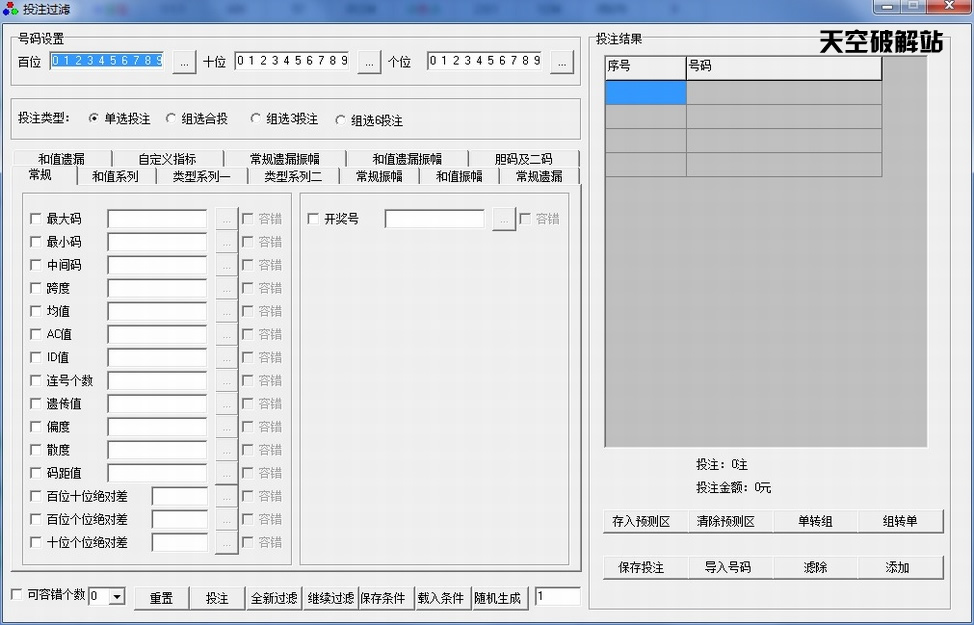The image size is (974, 625).
Task: Choose the 组选6投注 bet type
Action: pos(341,120)
